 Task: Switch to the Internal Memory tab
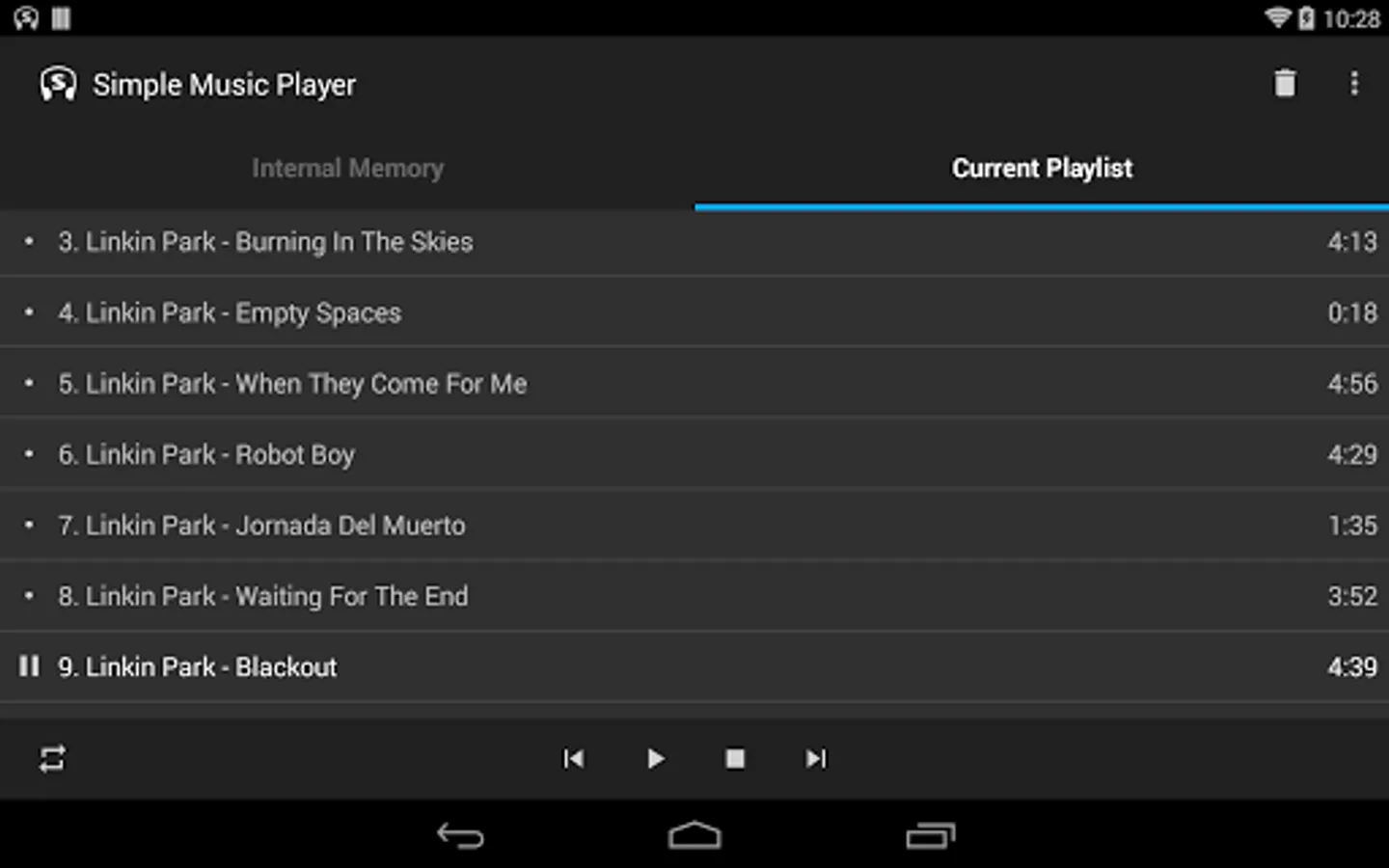[347, 169]
